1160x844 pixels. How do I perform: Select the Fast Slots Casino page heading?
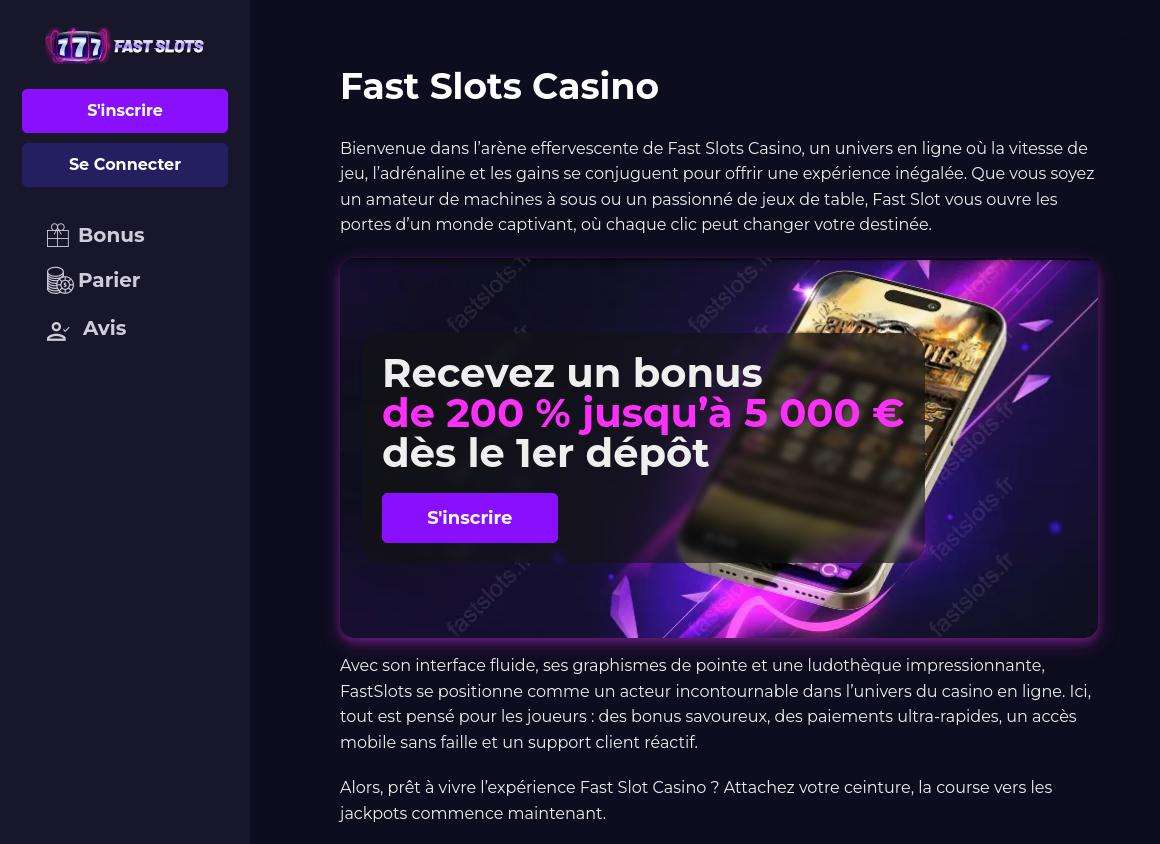click(x=499, y=86)
